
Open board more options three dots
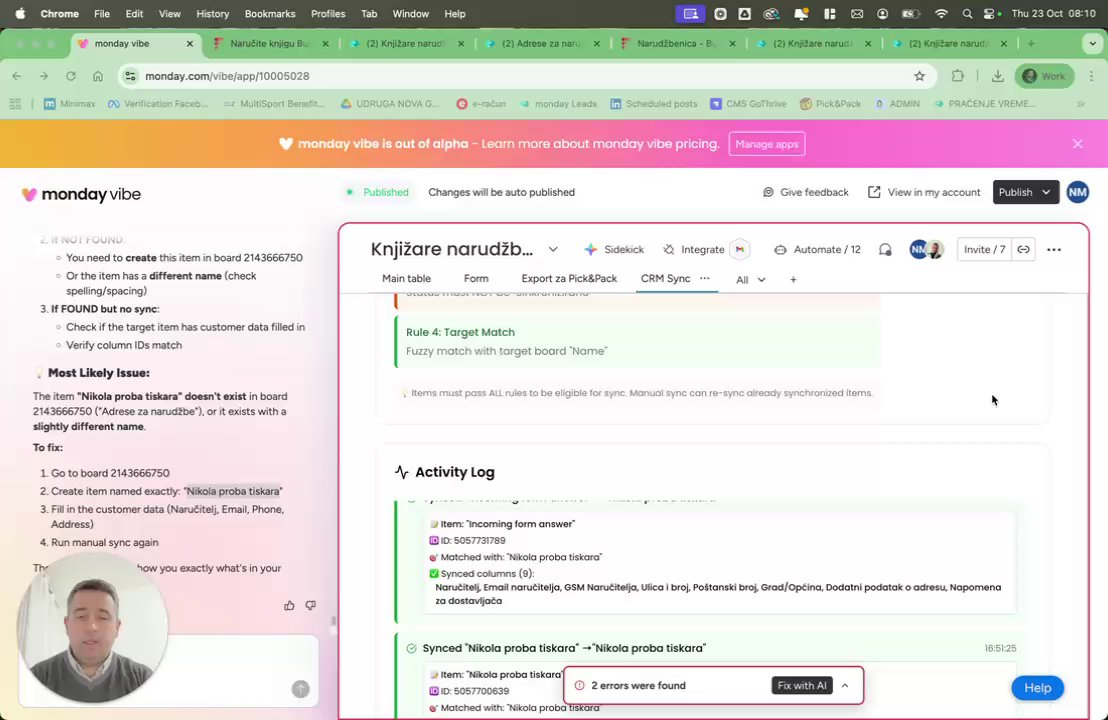click(1054, 249)
